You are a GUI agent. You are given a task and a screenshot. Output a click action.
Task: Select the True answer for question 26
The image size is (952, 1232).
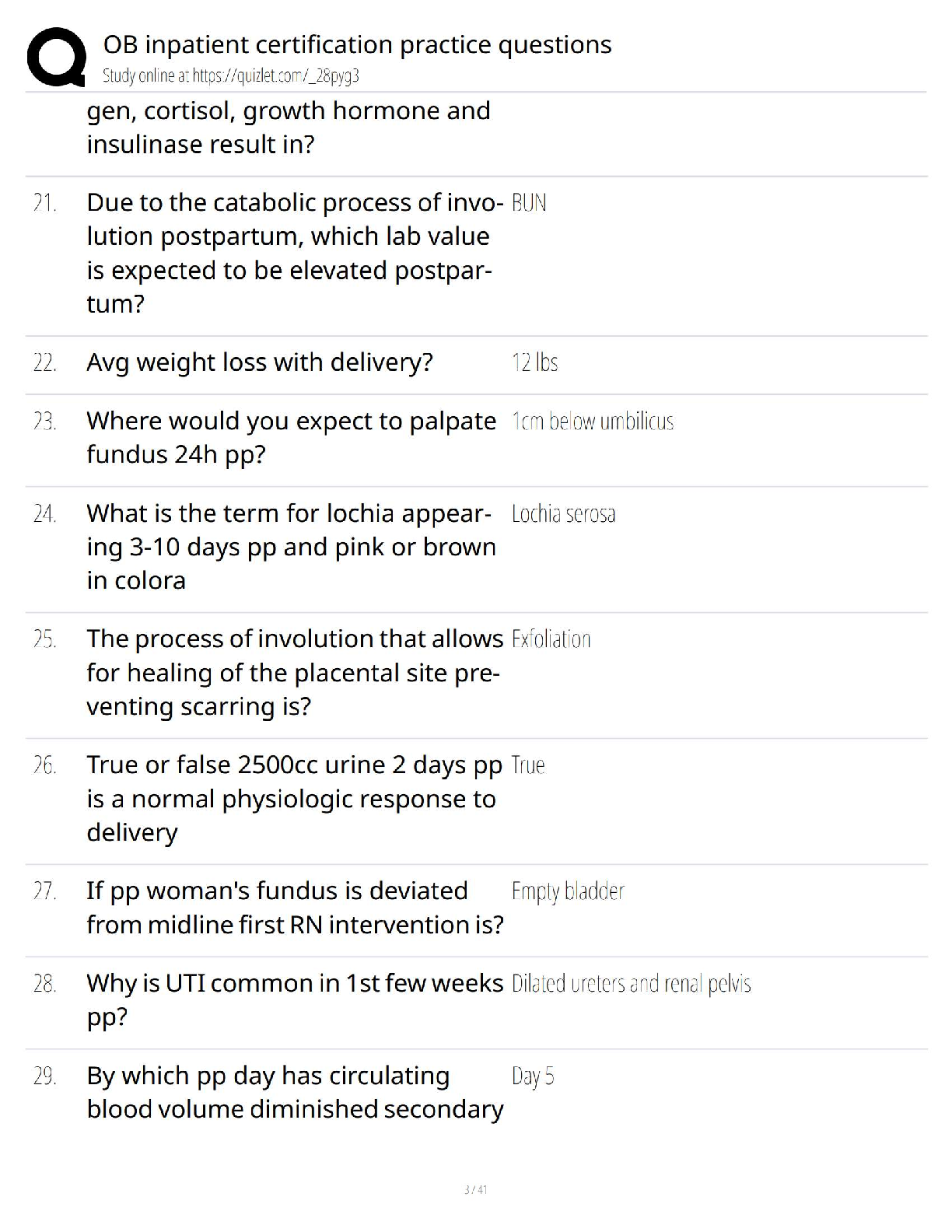pyautogui.click(x=528, y=765)
